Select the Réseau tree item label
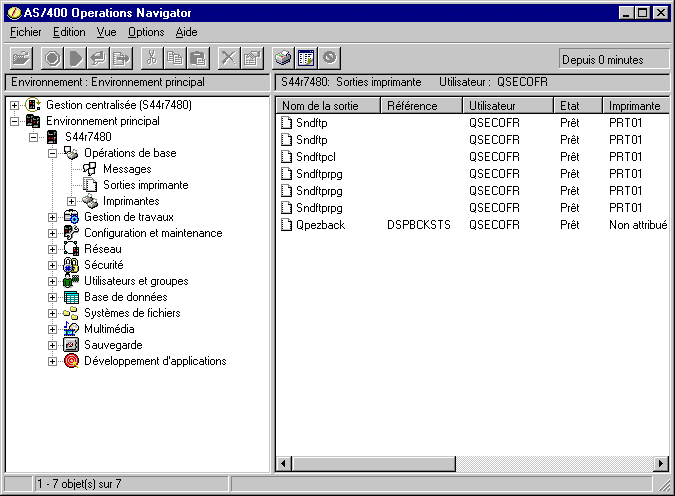 click(x=103, y=249)
